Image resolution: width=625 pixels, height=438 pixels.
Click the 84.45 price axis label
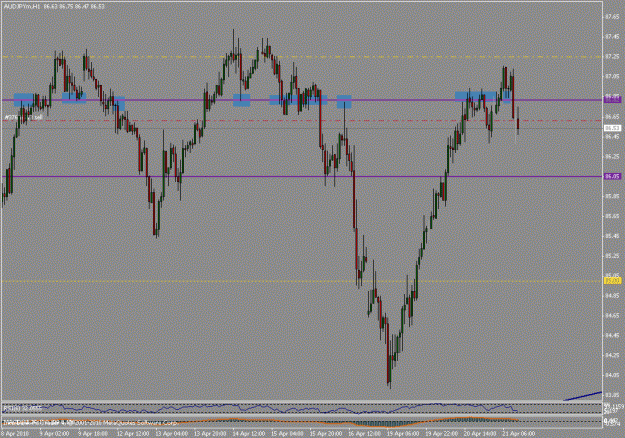click(612, 335)
